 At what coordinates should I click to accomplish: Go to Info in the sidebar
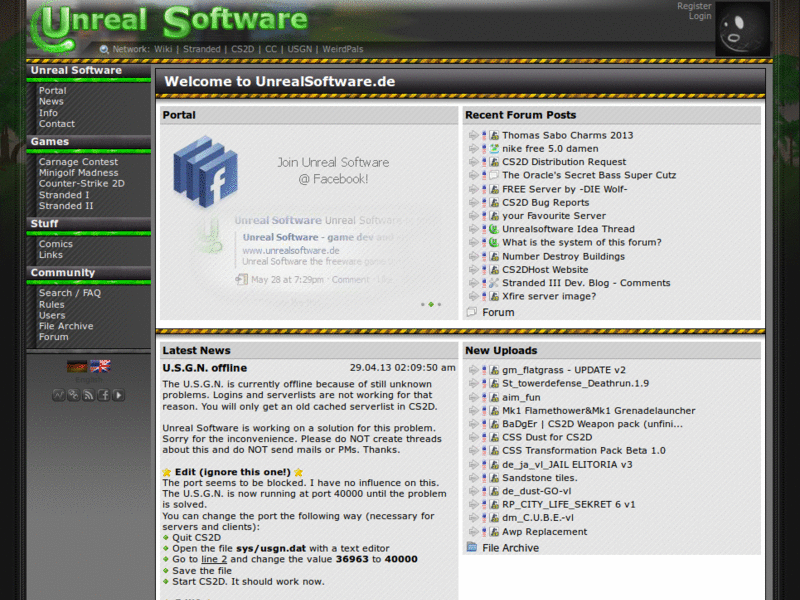(x=48, y=113)
